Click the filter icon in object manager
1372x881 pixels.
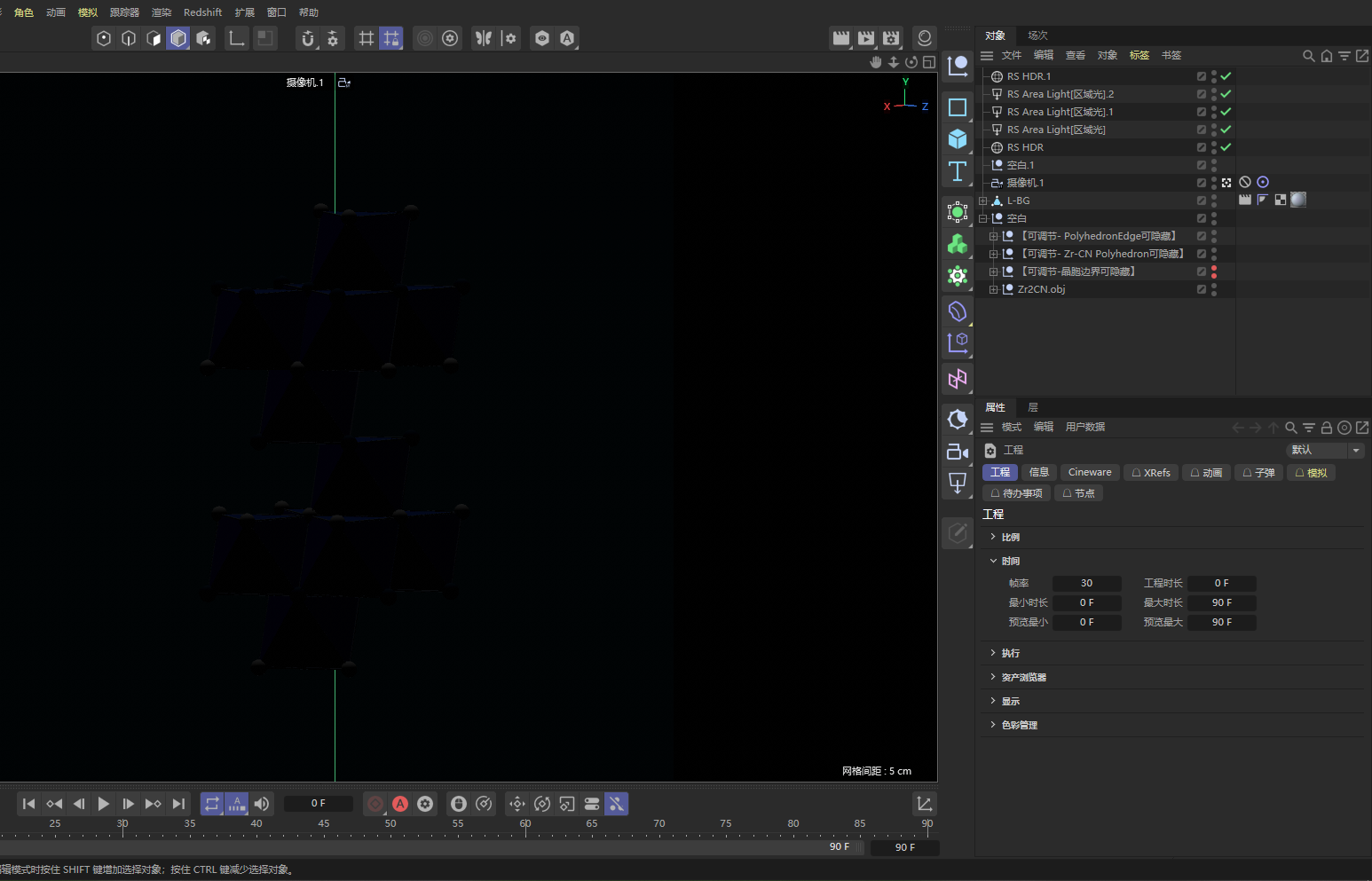click(1344, 56)
